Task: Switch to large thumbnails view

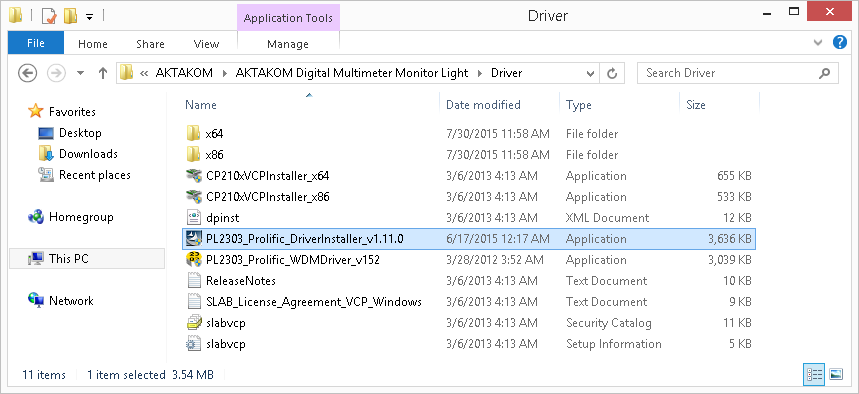Action: 835,374
